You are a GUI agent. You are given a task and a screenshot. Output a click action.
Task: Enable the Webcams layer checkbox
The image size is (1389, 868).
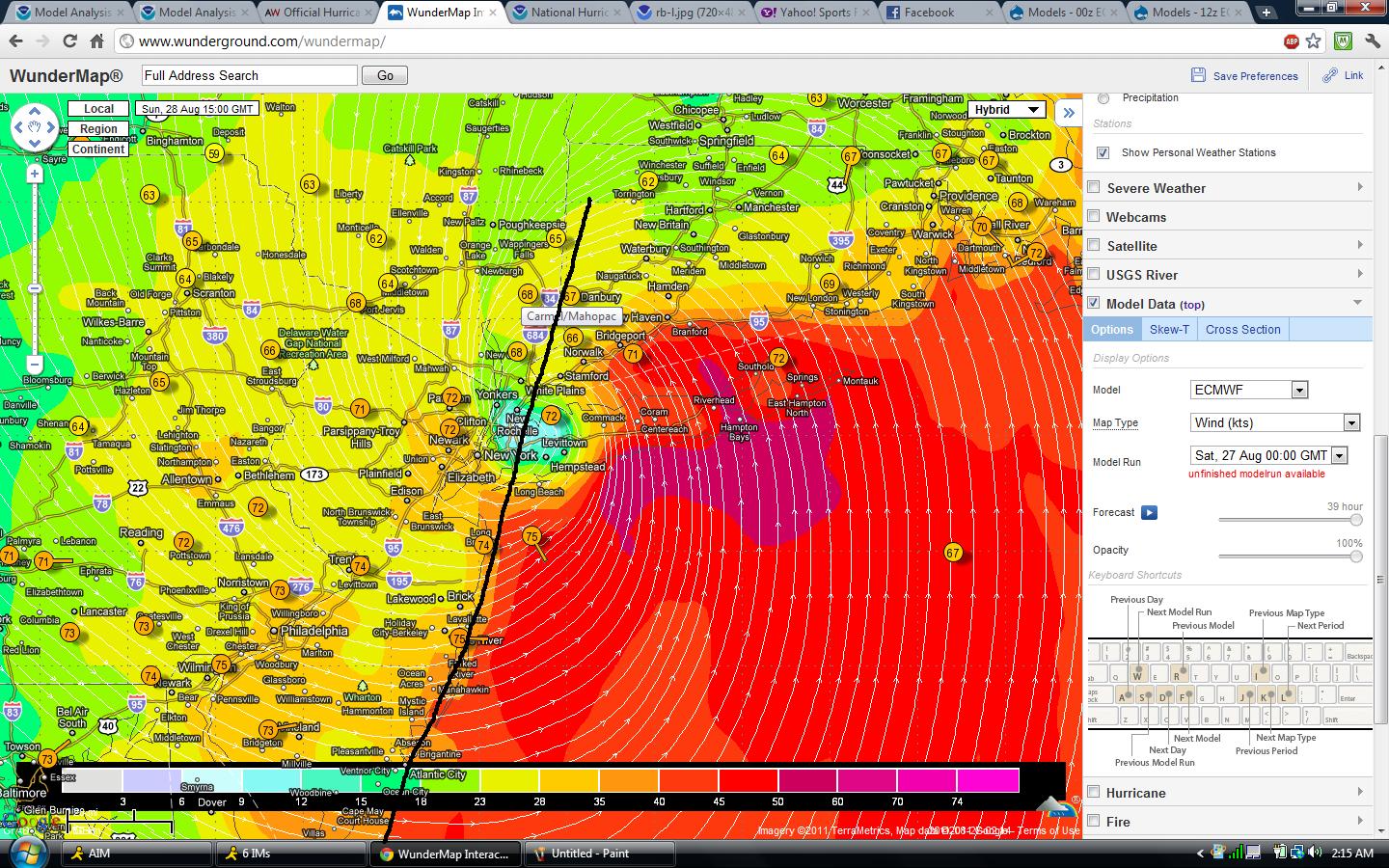coord(1094,217)
